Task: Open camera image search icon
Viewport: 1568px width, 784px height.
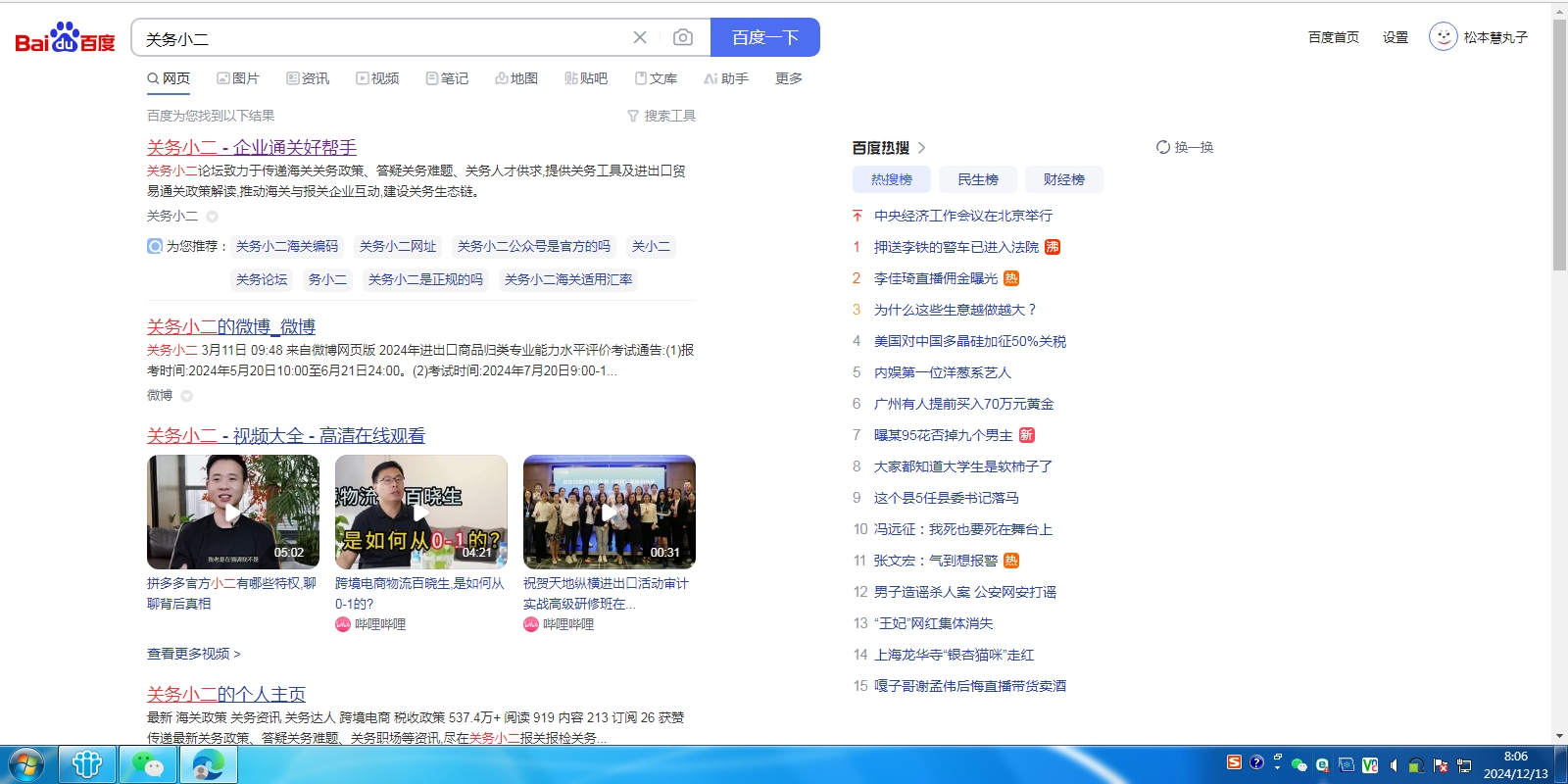Action: [683, 37]
